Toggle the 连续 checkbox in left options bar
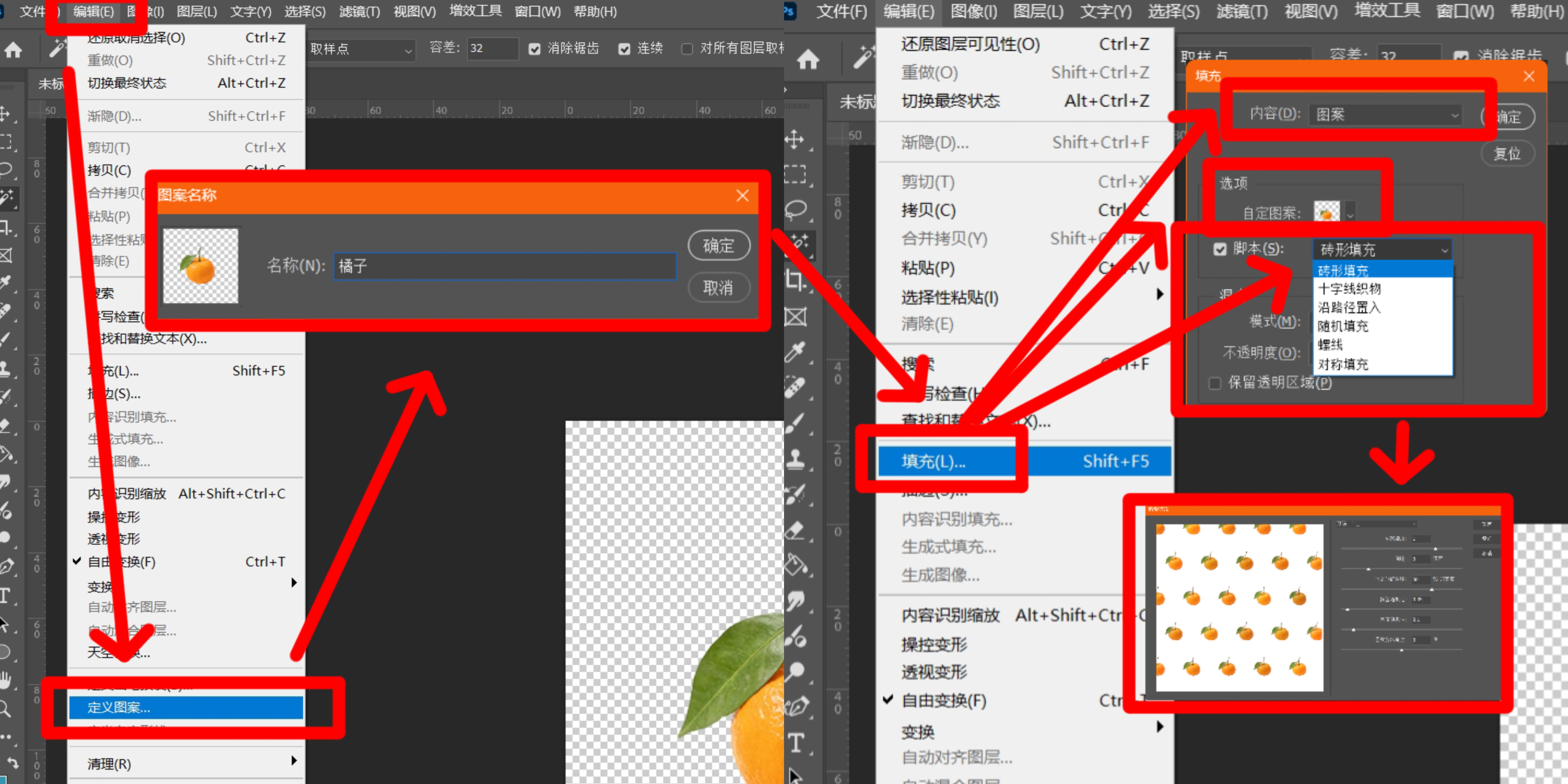 pos(624,49)
